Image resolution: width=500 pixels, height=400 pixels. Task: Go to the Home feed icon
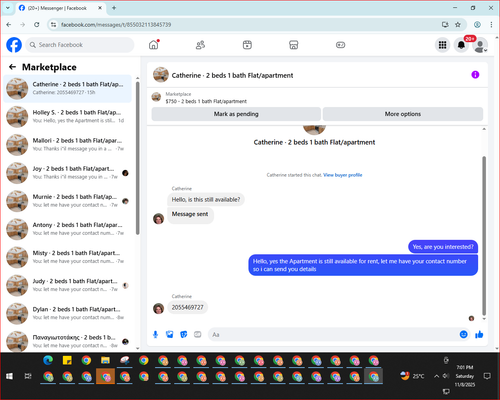pos(154,45)
